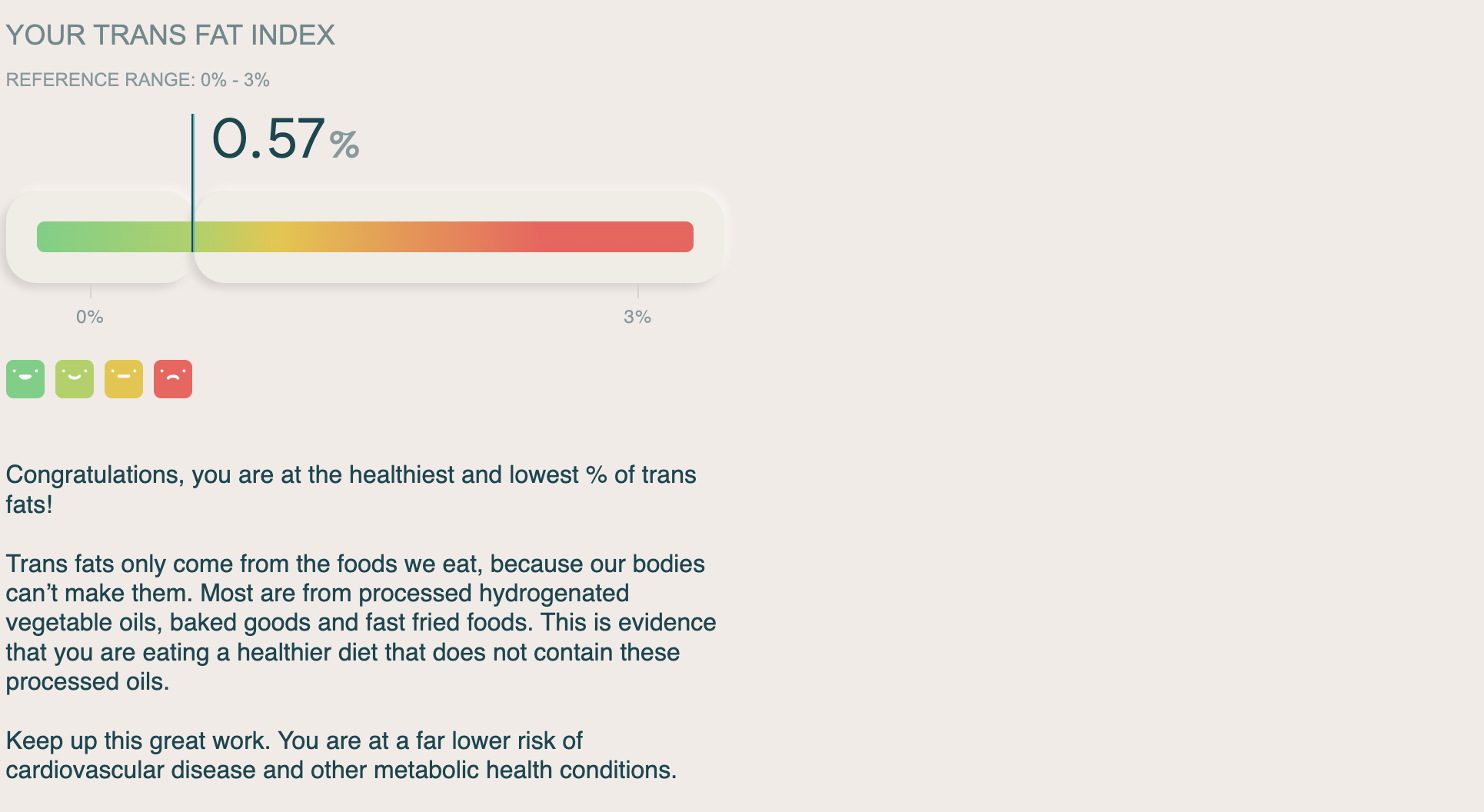This screenshot has height=812, width=1484.
Task: Click the percent symbol beside 0.57
Action: [x=344, y=145]
